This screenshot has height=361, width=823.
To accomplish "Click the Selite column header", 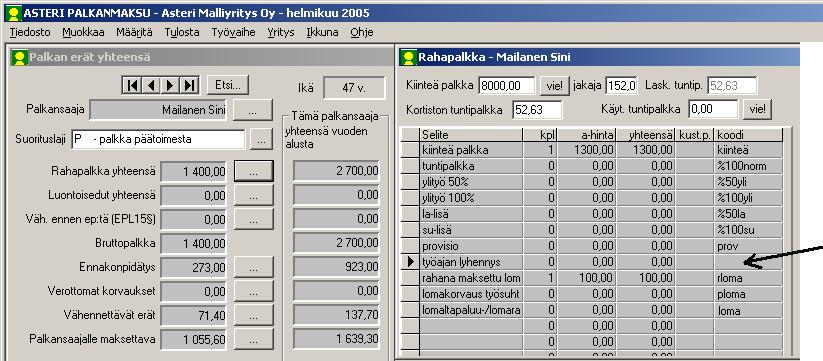I will point(472,135).
